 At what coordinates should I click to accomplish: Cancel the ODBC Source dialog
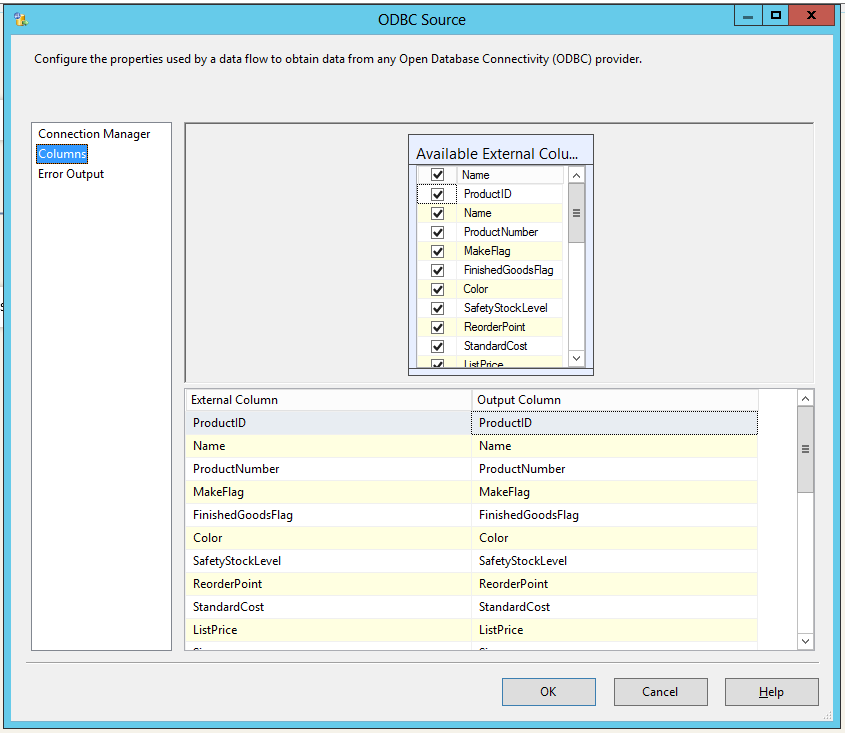pos(660,691)
